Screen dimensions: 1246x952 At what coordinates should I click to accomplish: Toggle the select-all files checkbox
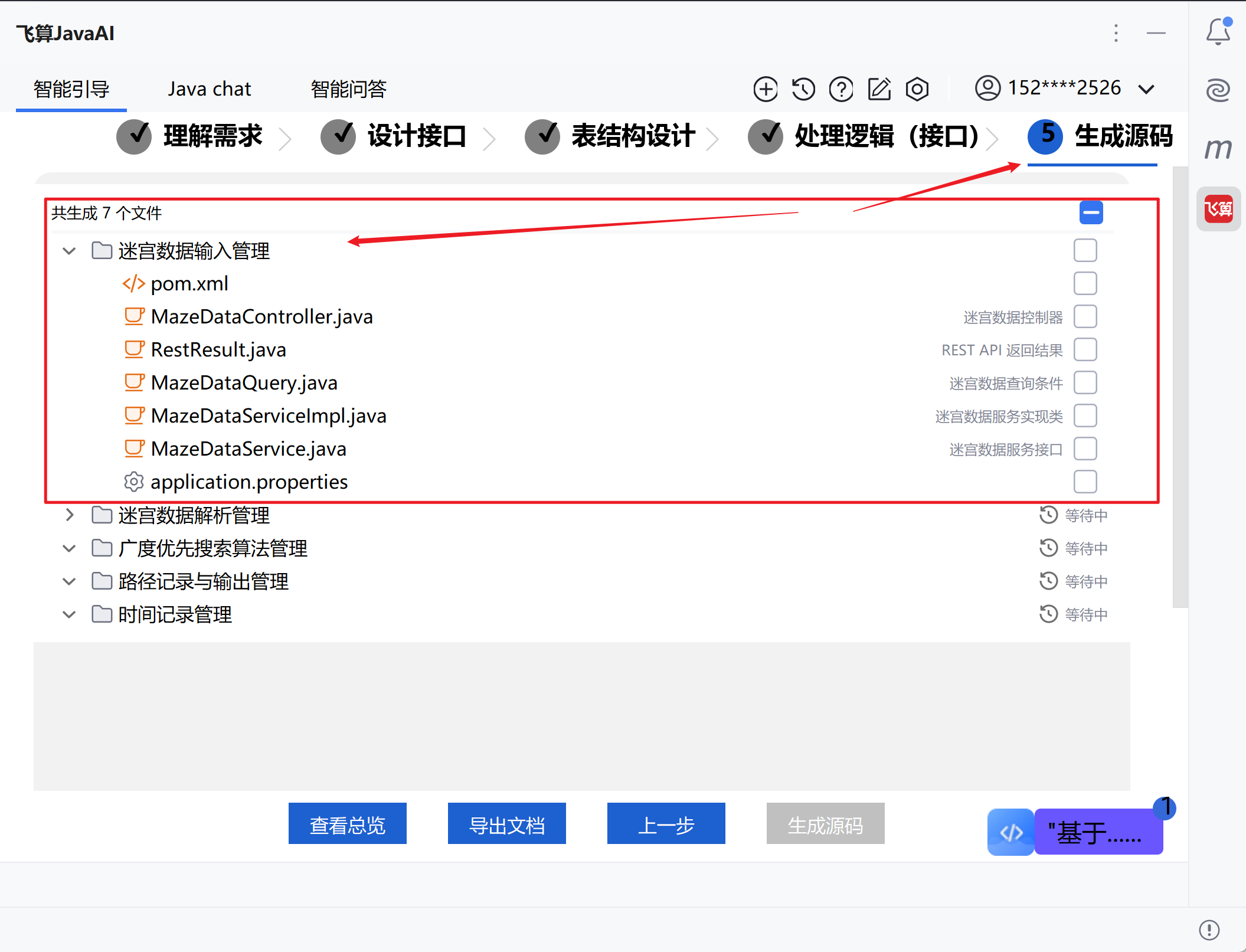point(1091,212)
